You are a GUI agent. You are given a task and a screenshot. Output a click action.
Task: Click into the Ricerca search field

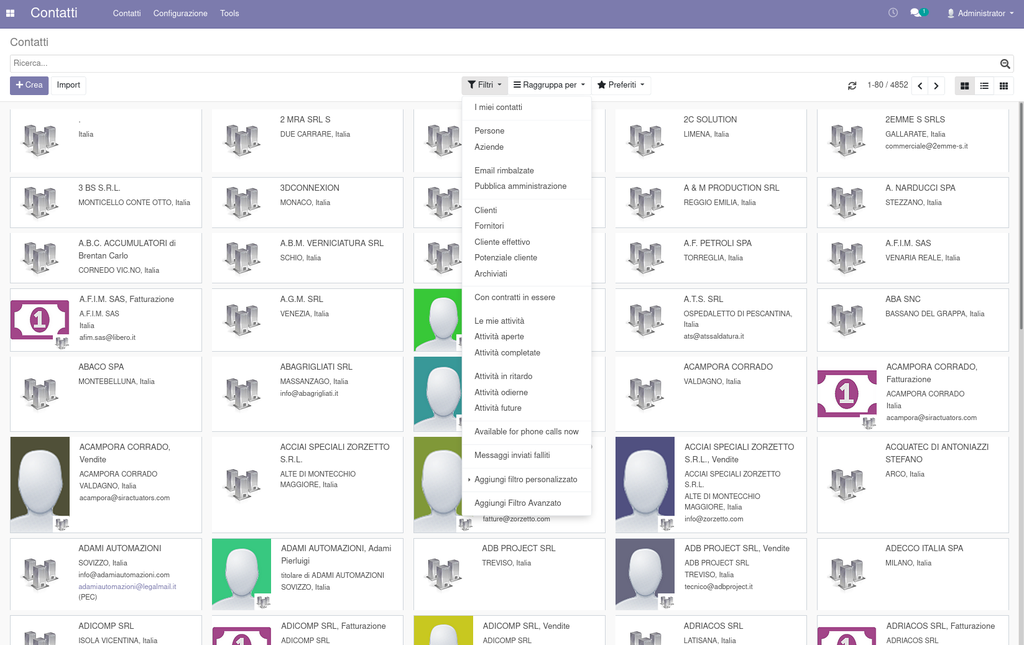pos(500,63)
